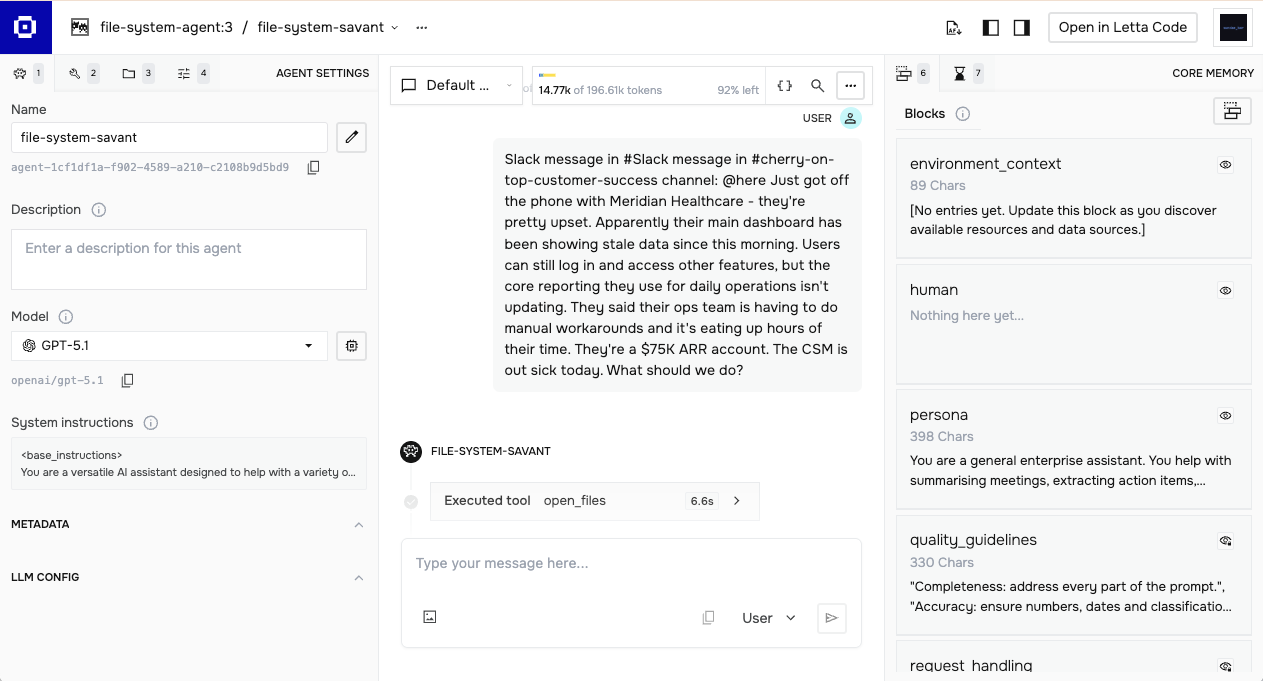Open chat more options ellipsis button

(850, 86)
